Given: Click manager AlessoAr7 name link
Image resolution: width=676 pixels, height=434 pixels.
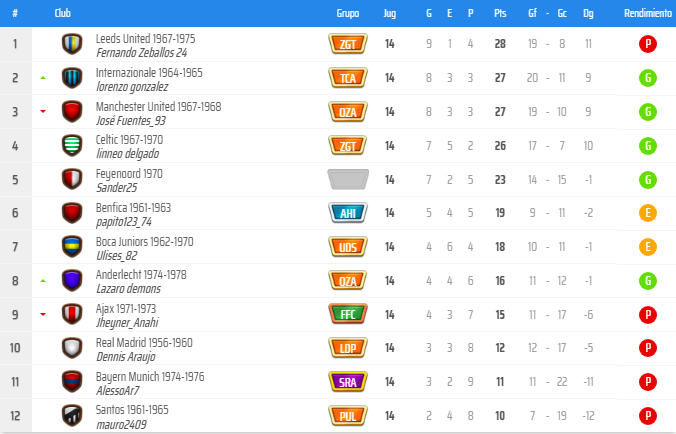Looking at the screenshot, I should 118,391.
